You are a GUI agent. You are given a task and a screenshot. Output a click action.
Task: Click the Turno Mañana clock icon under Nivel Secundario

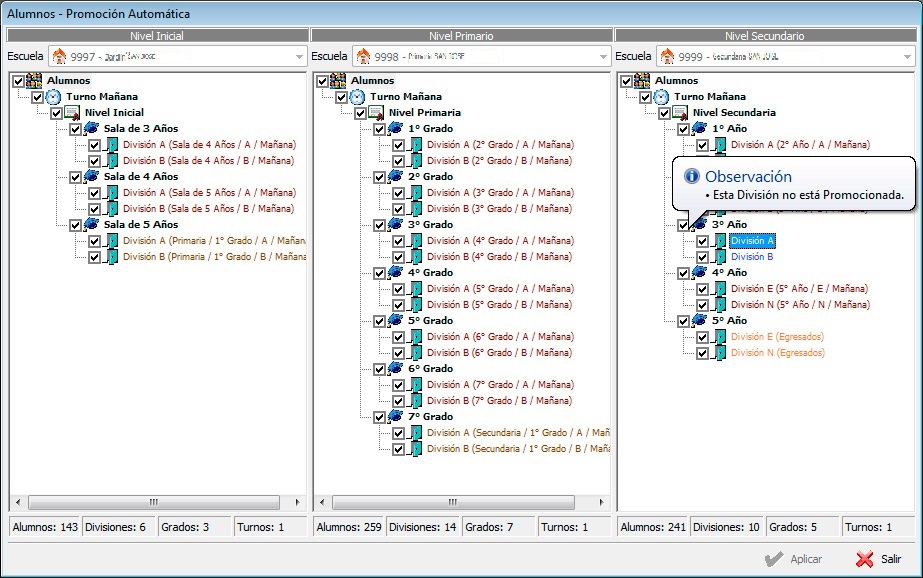click(x=661, y=97)
